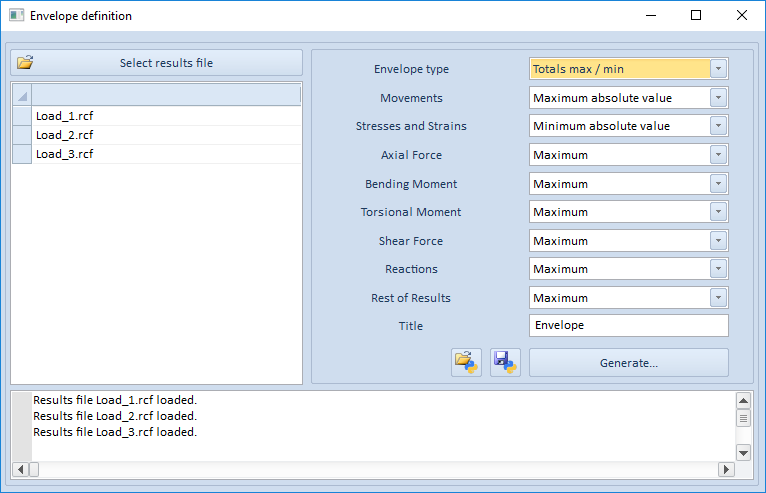
Task: Click the save Python script icon
Action: pyautogui.click(x=505, y=362)
